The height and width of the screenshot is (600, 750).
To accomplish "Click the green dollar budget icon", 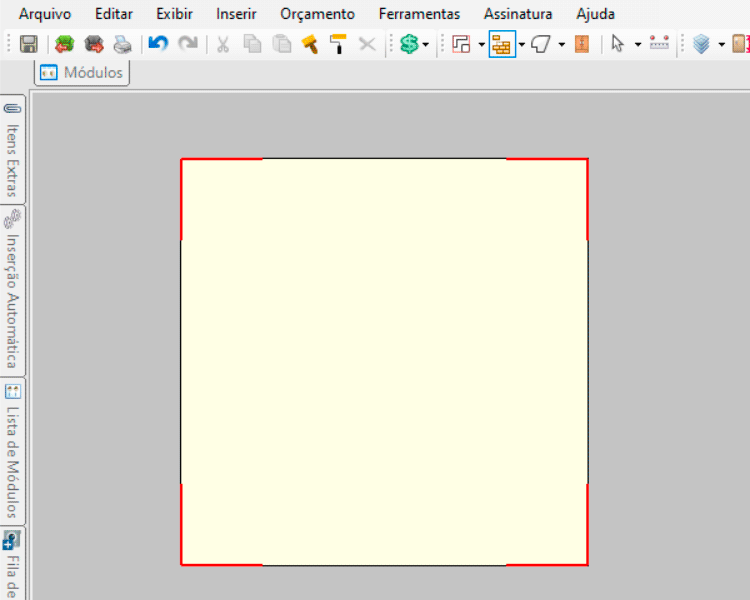I will coord(408,44).
